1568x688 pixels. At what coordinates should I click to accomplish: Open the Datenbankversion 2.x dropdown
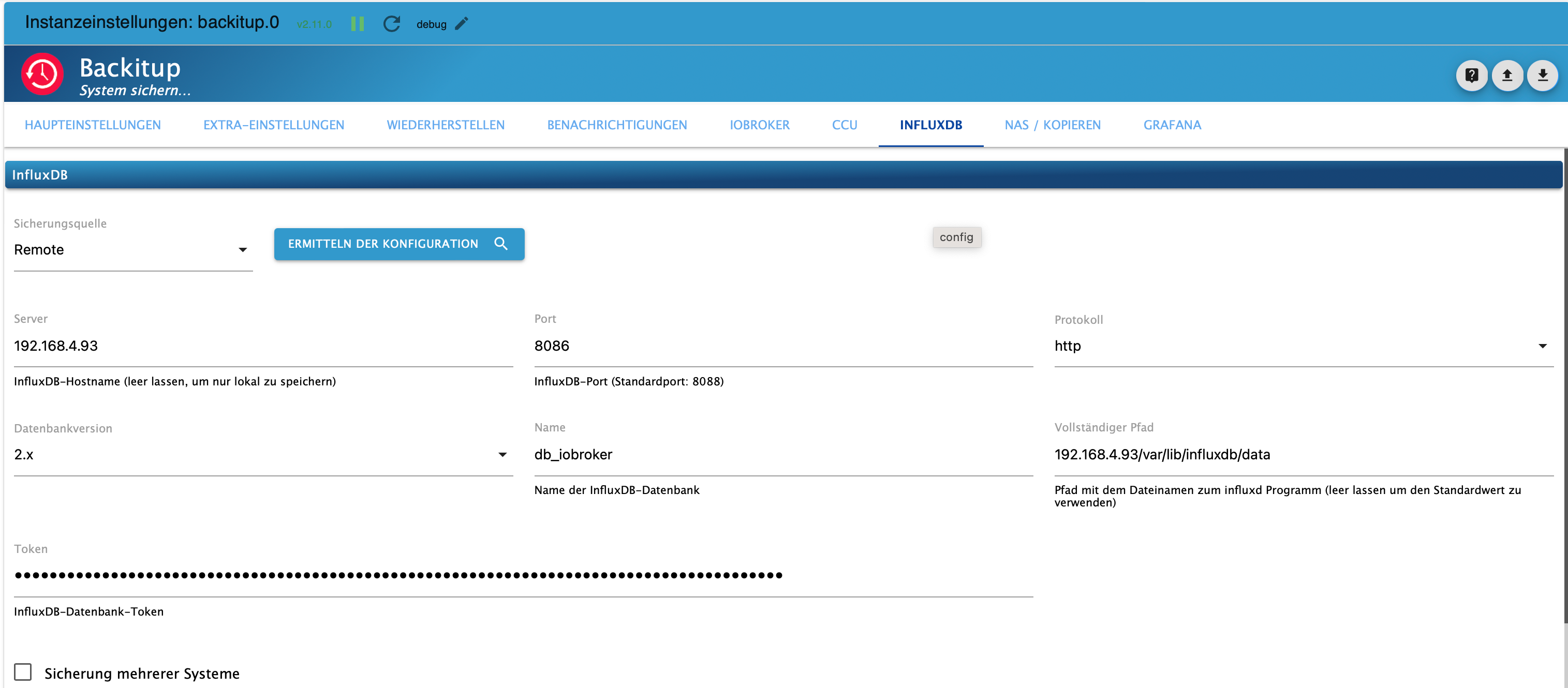262,454
